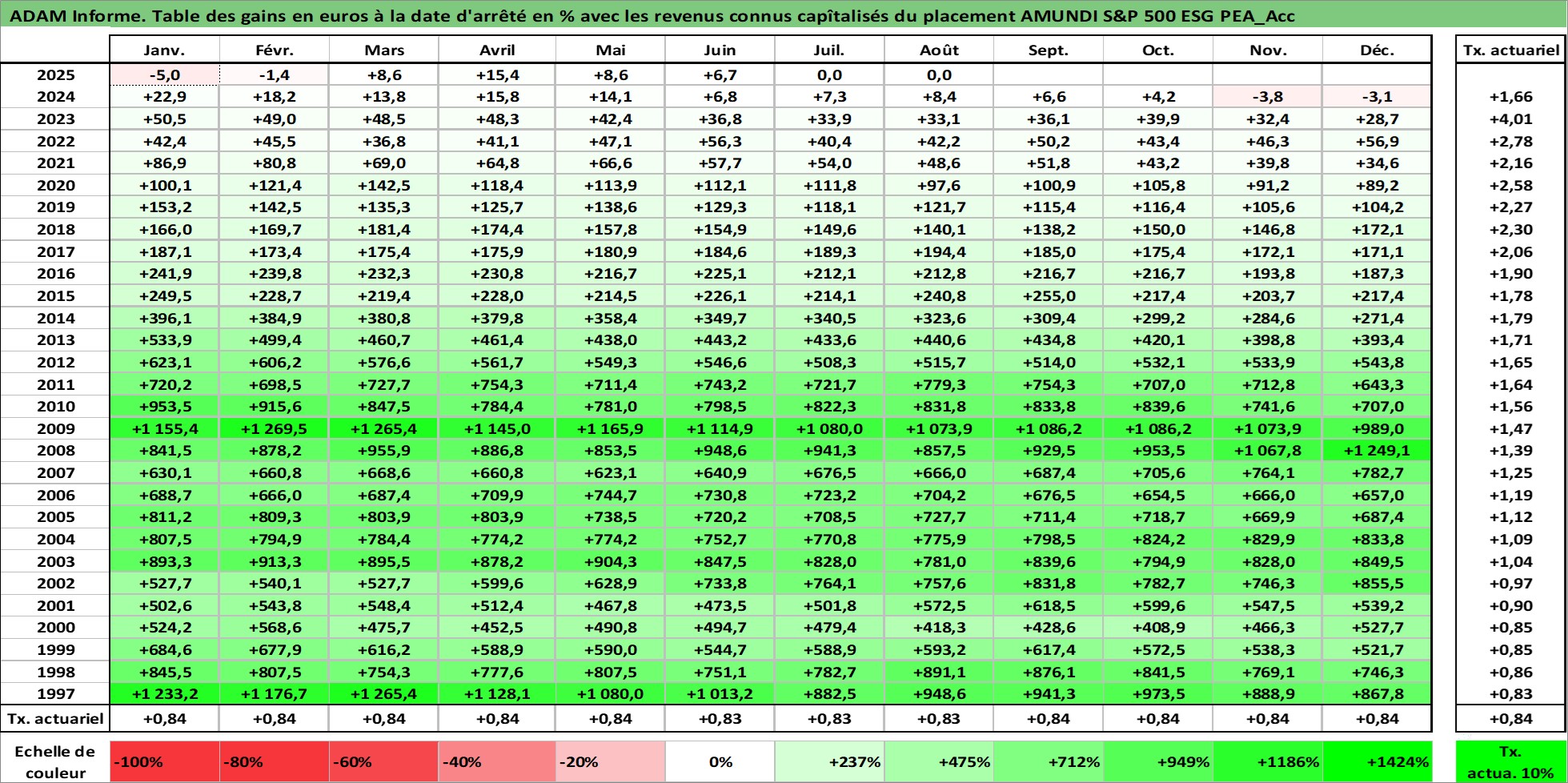This screenshot has width=1568, height=783.
Task: Click the +153,2 cell in January 2019
Action: tap(164, 207)
